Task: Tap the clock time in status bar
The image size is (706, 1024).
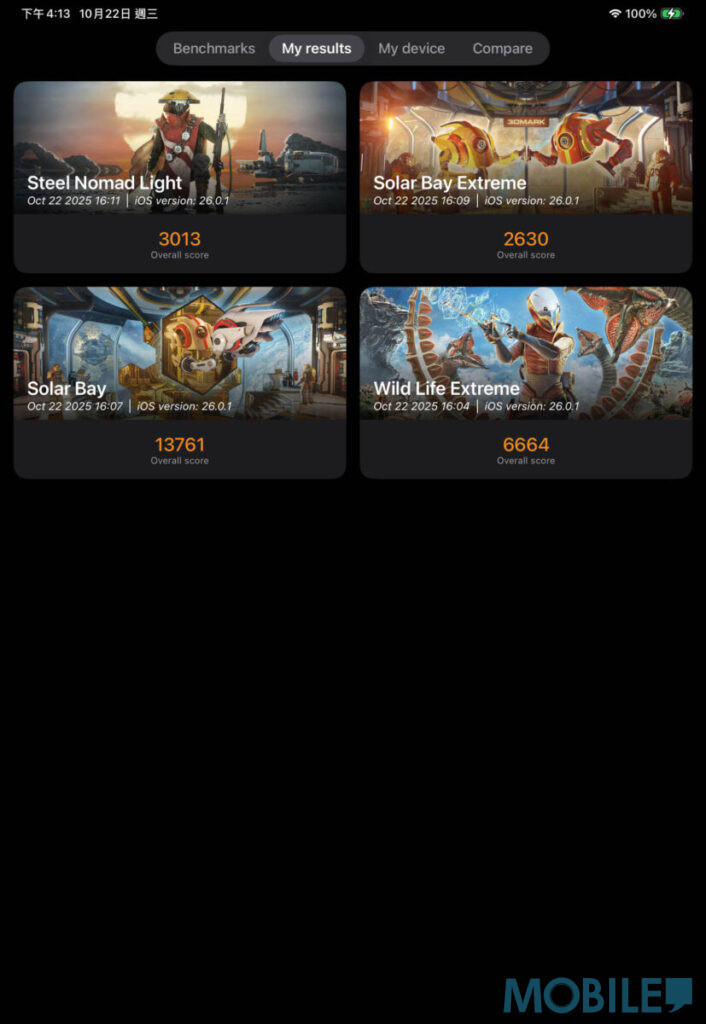Action: click(x=46, y=13)
